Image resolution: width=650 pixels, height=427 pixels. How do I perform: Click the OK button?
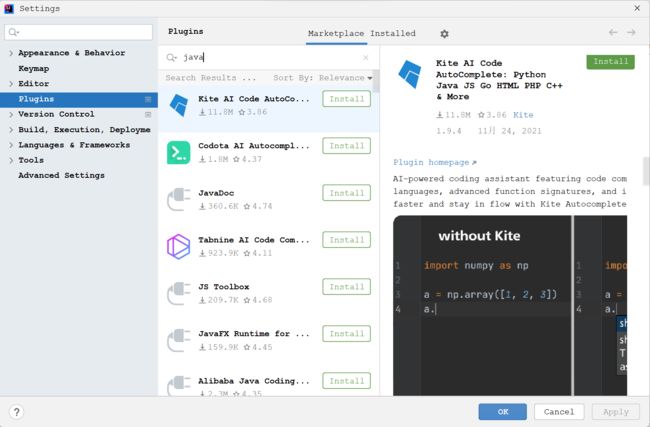pos(502,412)
